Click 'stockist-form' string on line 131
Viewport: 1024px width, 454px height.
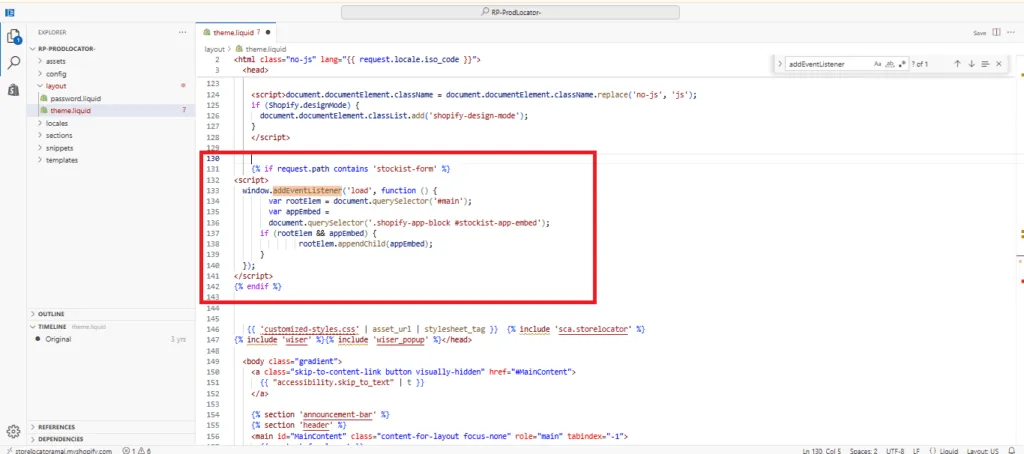(405, 169)
